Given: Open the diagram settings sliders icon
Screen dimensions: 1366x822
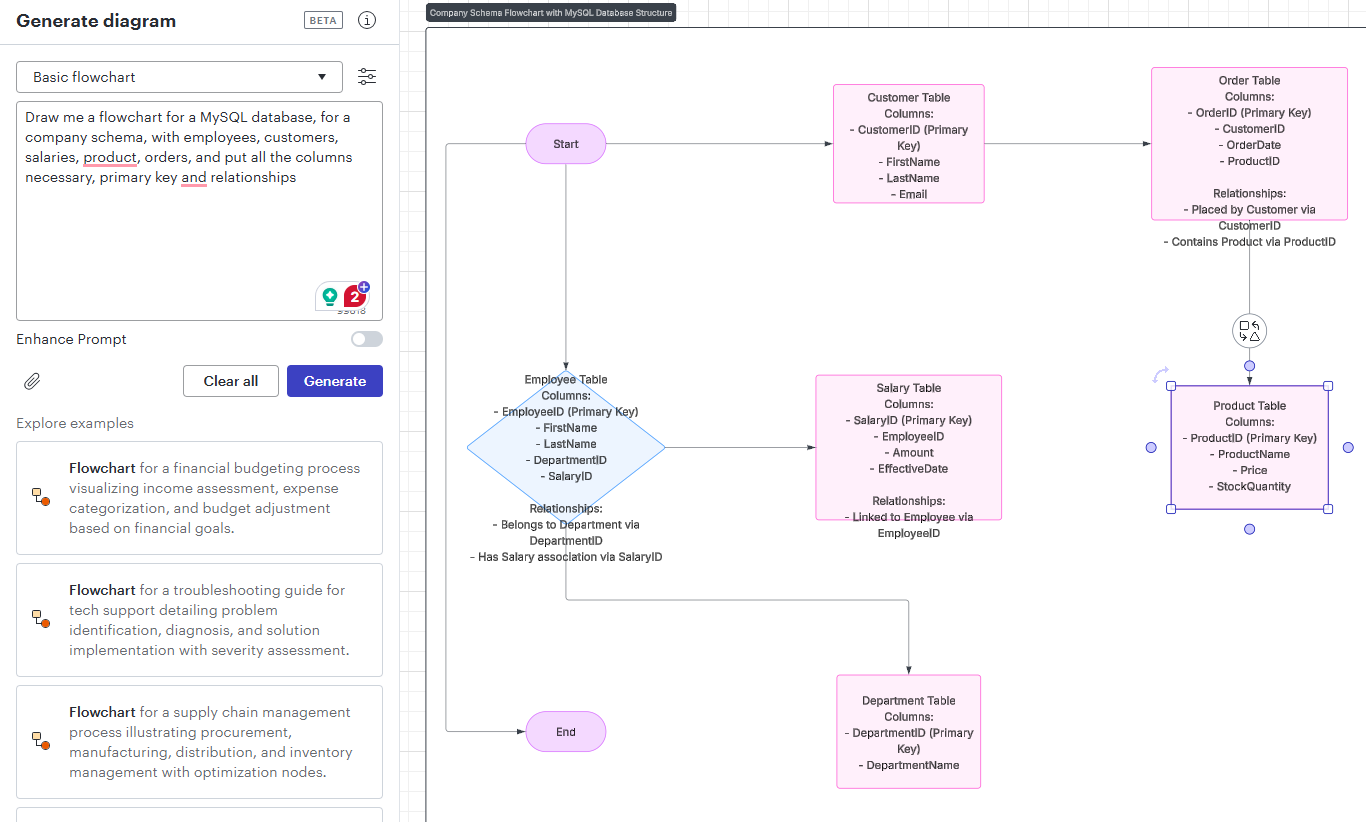Looking at the screenshot, I should click(x=367, y=77).
